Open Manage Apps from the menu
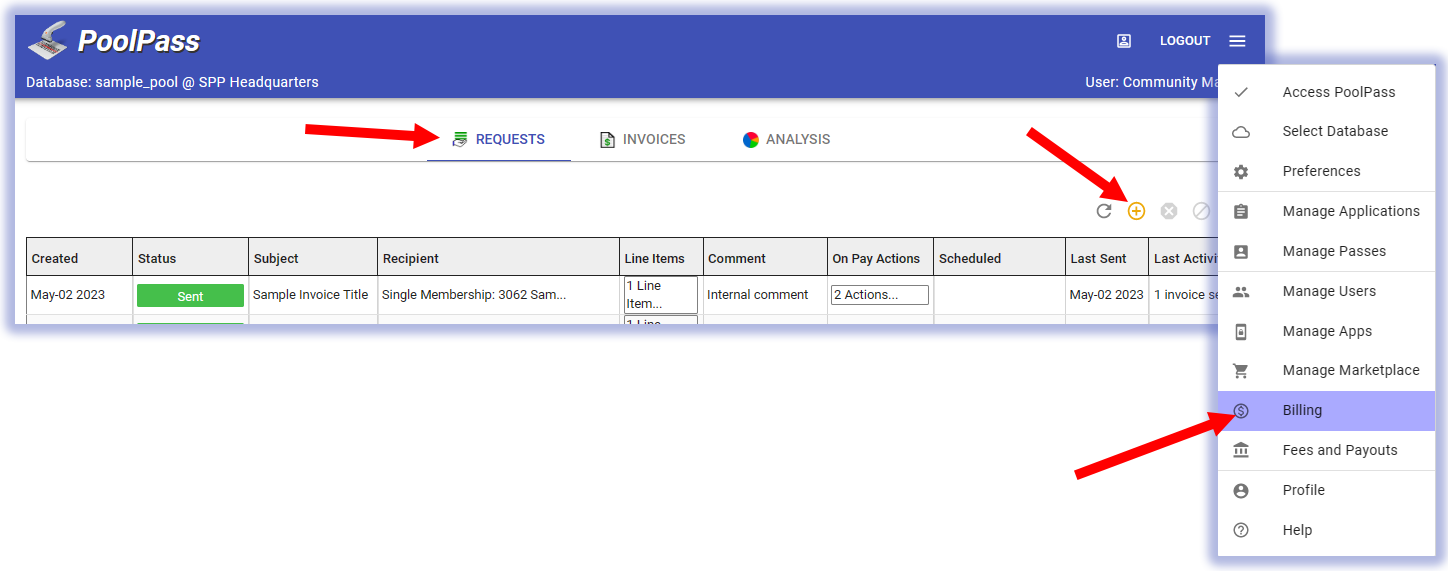The image size is (1448, 571). point(1326,331)
